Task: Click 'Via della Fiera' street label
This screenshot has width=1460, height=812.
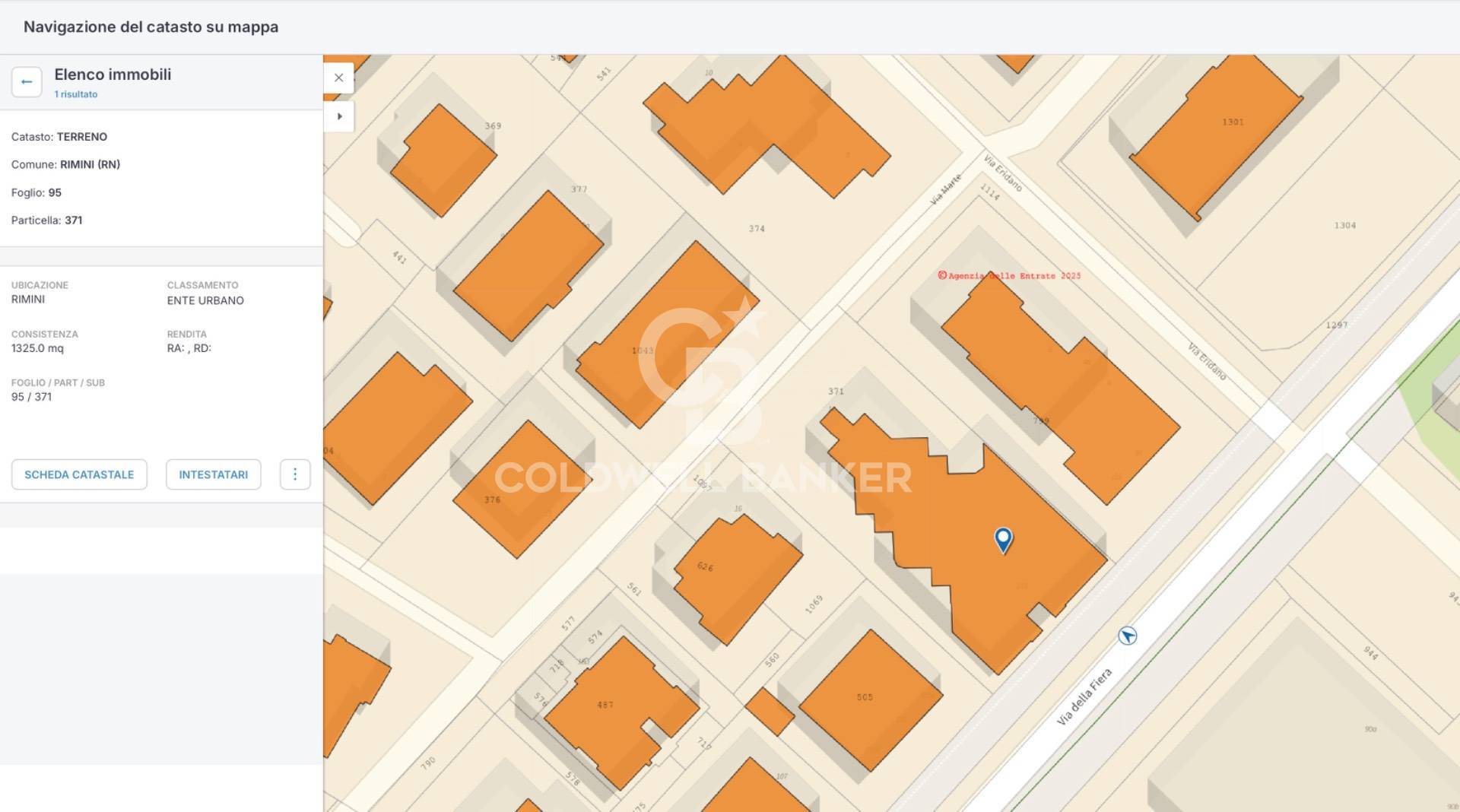Action: pyautogui.click(x=1084, y=697)
